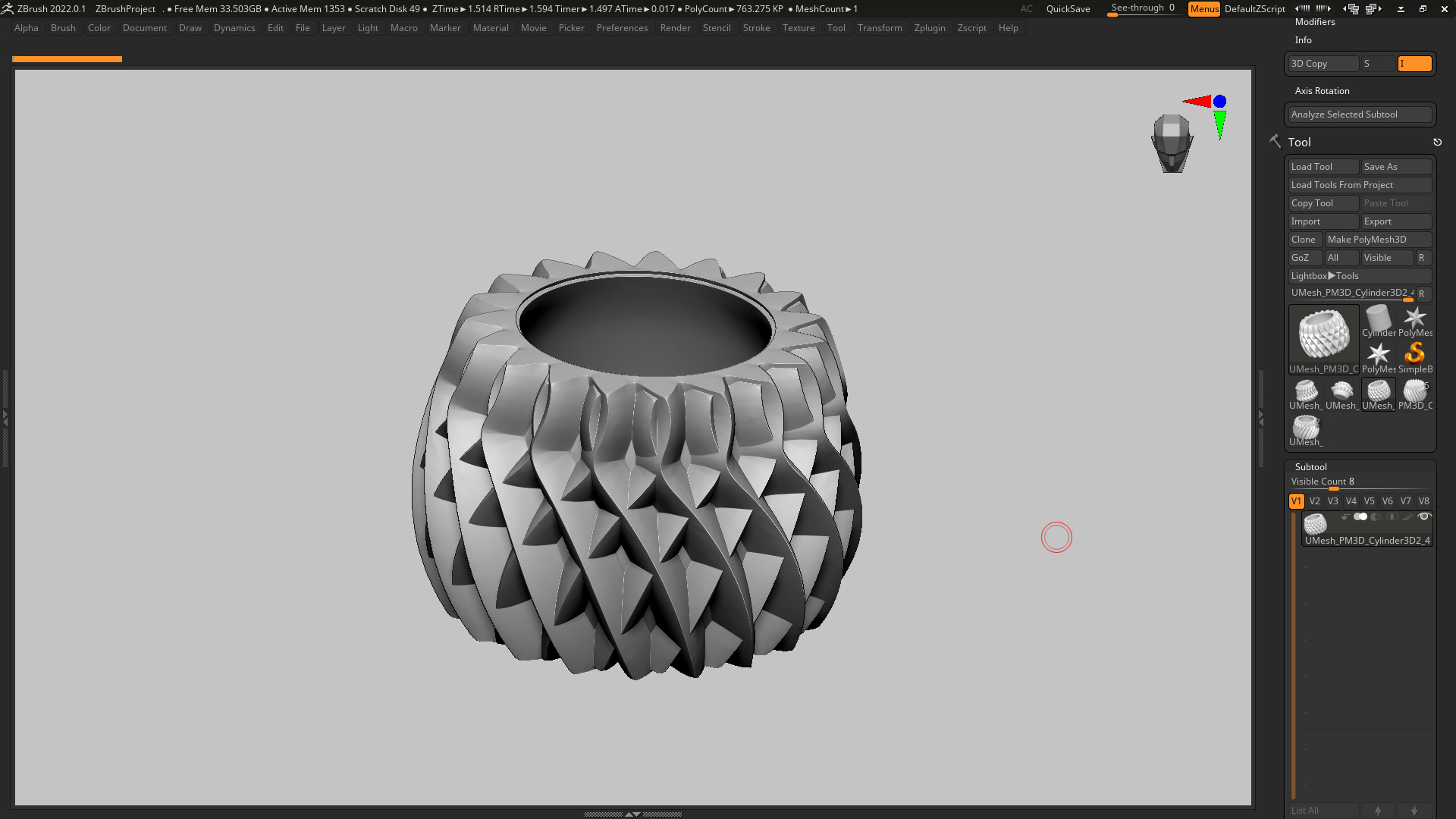Click Make PolyMesh3D button

1379,240
